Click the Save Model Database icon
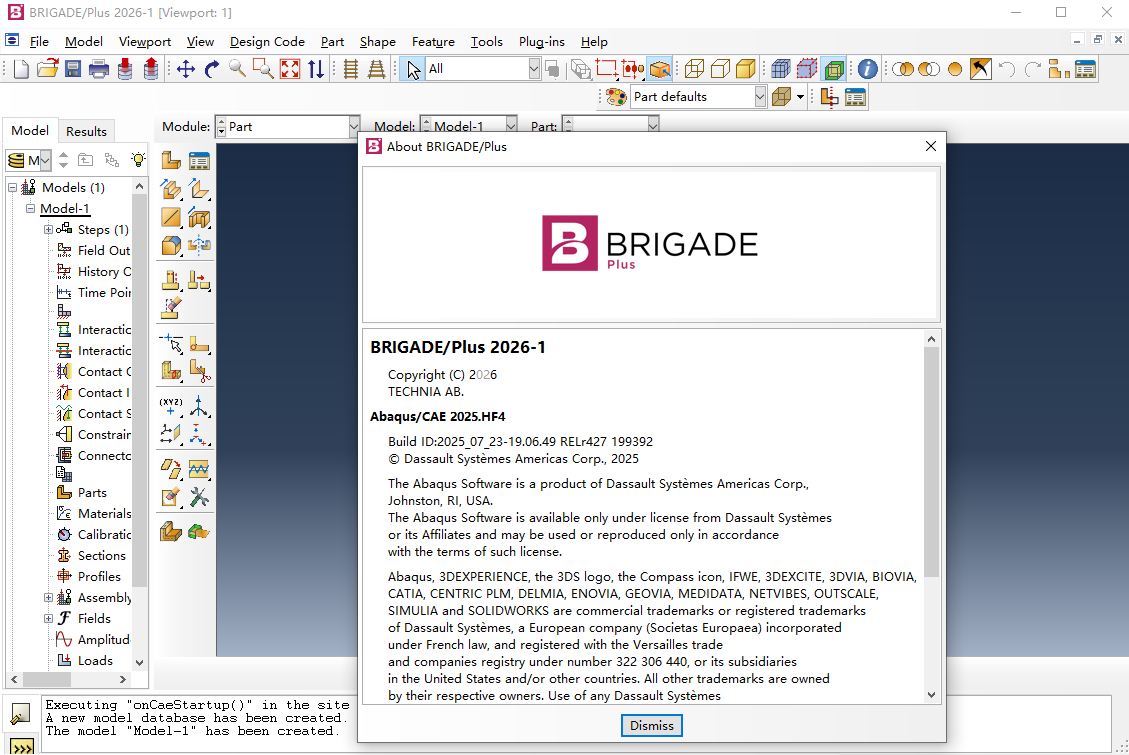1129x755 pixels. click(73, 69)
